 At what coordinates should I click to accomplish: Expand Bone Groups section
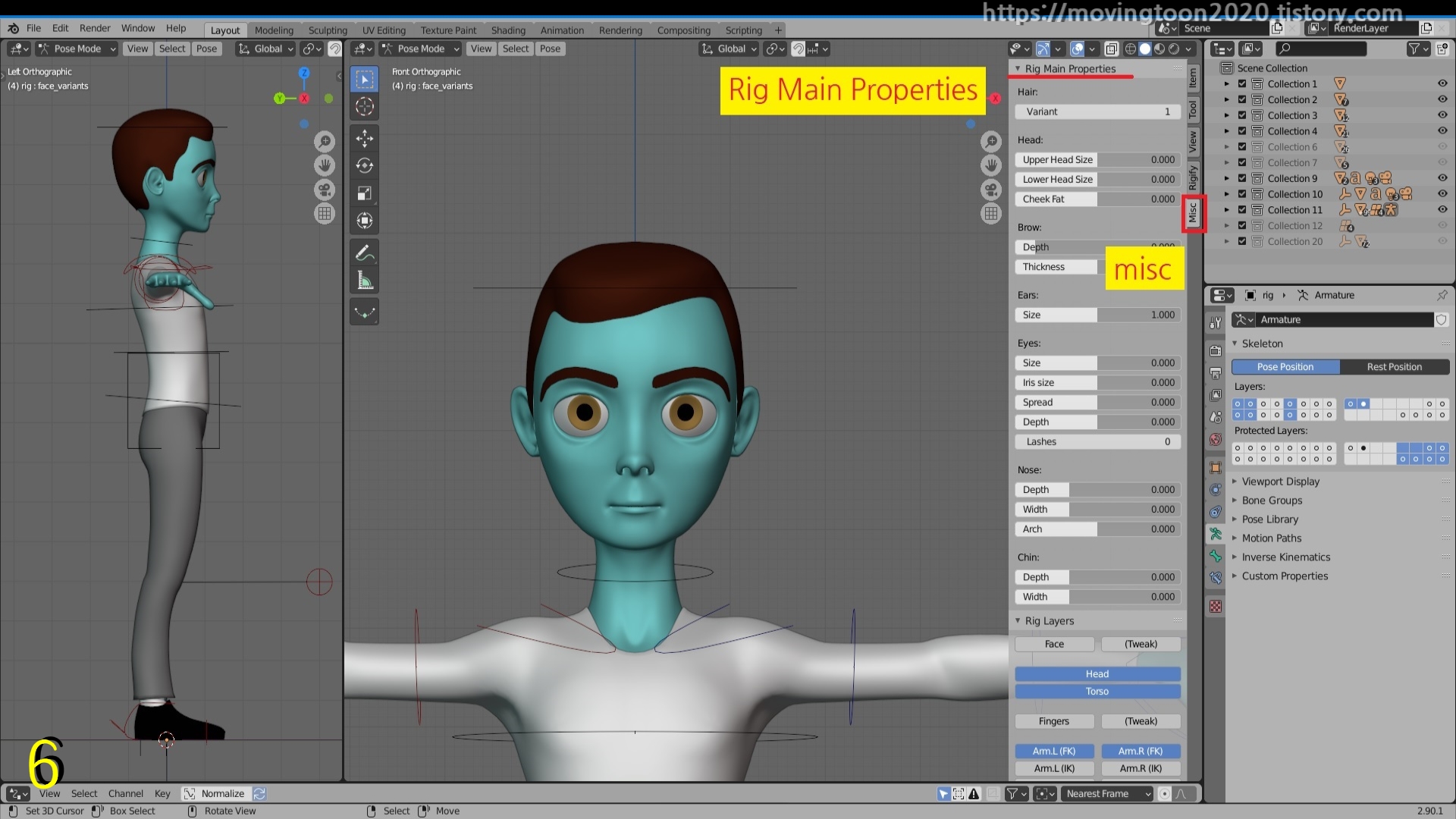coord(1272,500)
